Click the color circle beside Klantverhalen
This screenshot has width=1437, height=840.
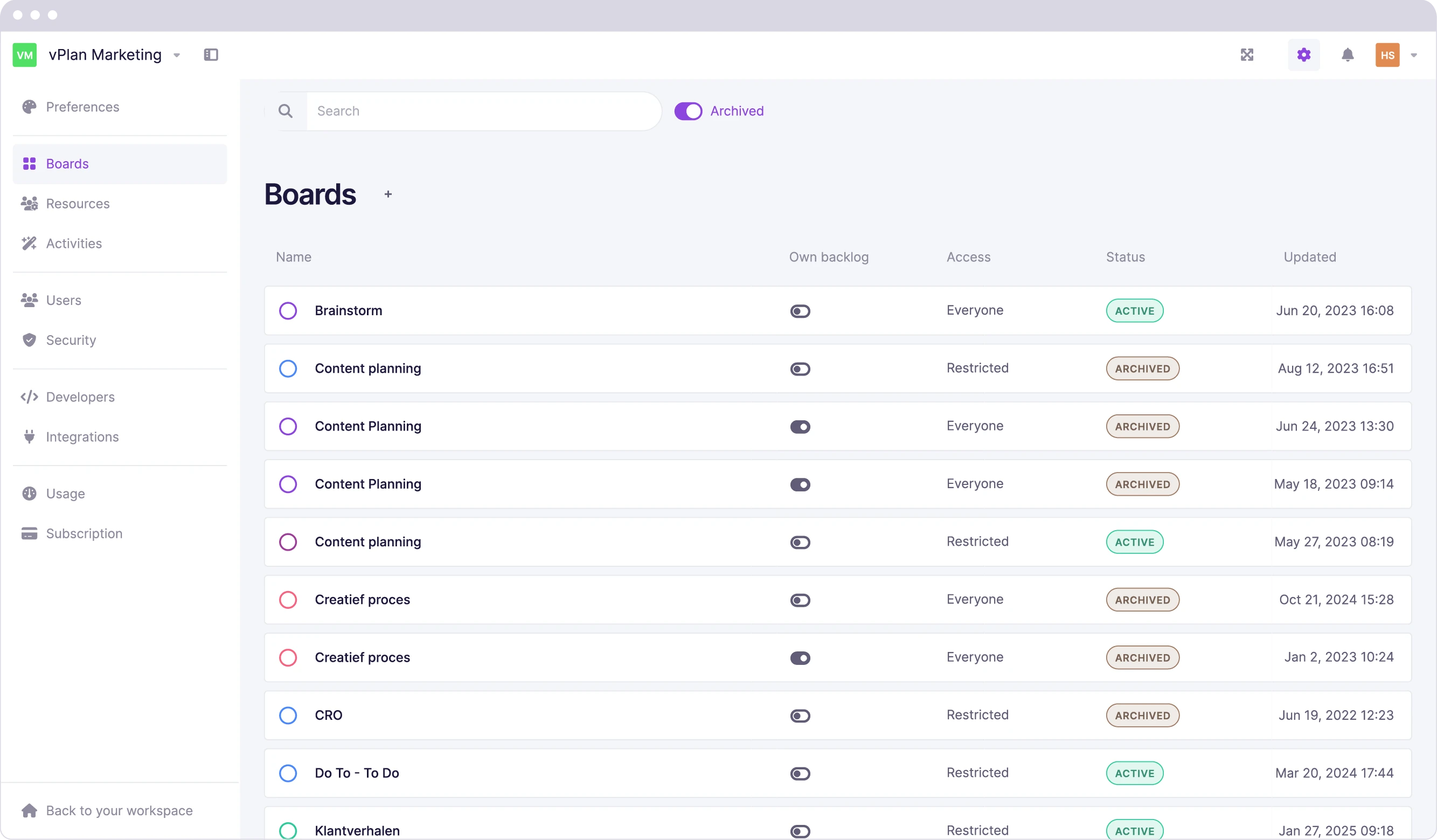point(288,830)
